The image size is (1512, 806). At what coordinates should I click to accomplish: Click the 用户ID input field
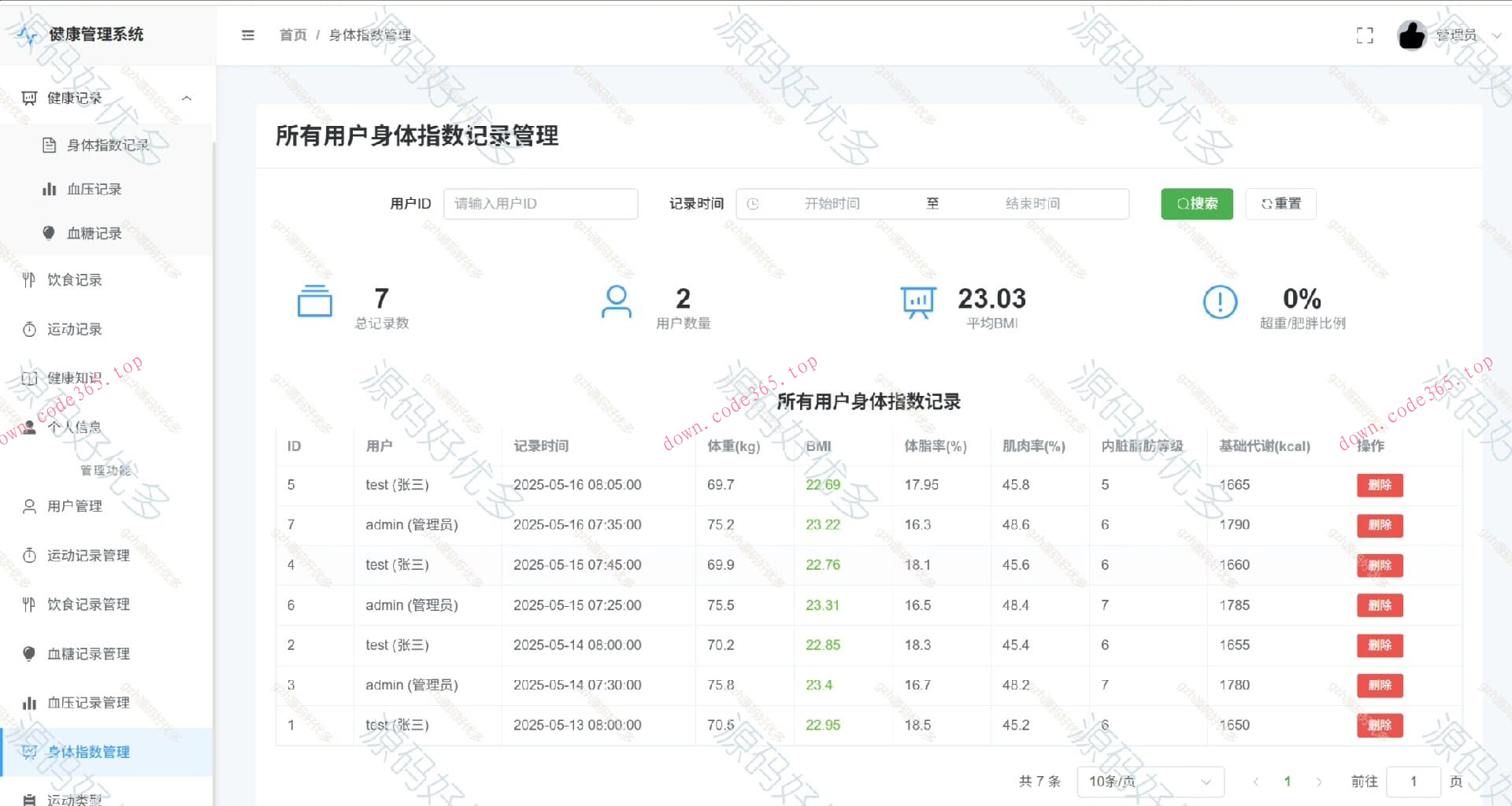click(x=541, y=203)
